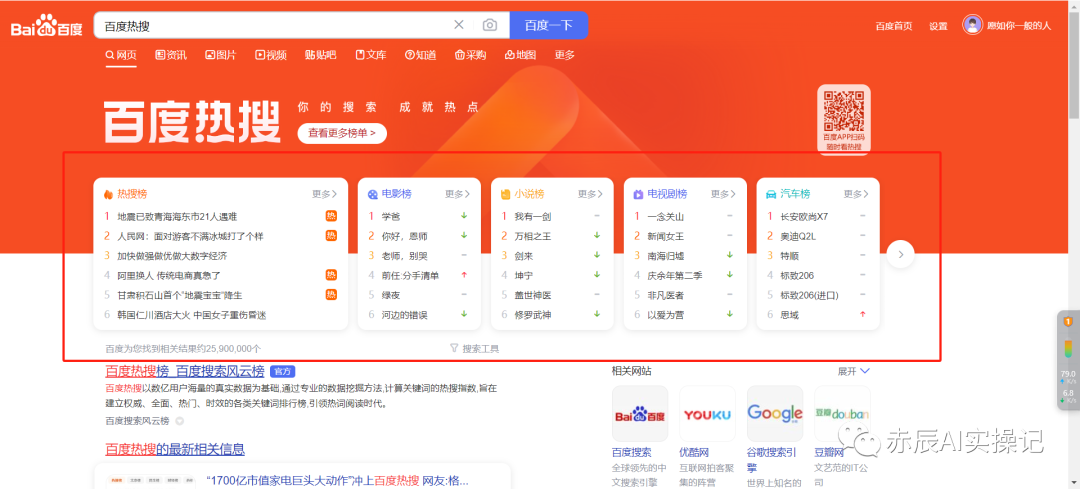1080x489 pixels.
Task: Open TV series 以爱为营
Action: (x=665, y=315)
